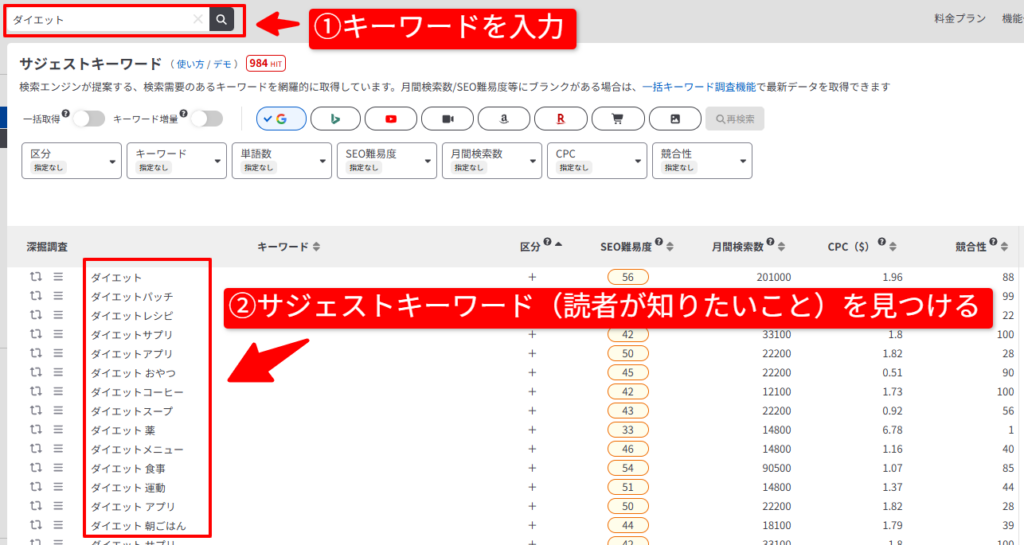The height and width of the screenshot is (545, 1024).
Task: Toggle the 一括取得 switch
Action: tap(87, 119)
